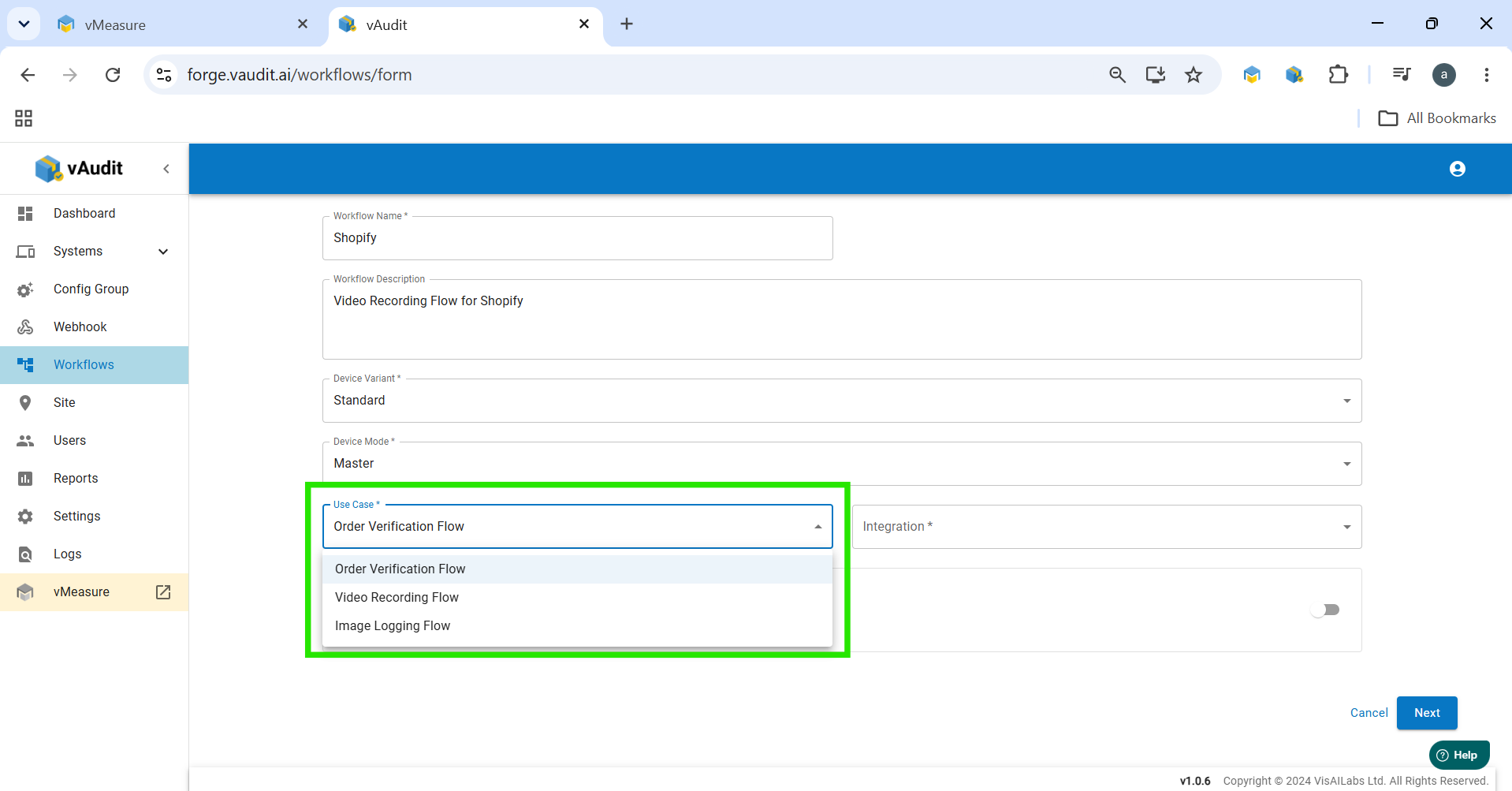Select Order Verification Flow option

point(577,569)
